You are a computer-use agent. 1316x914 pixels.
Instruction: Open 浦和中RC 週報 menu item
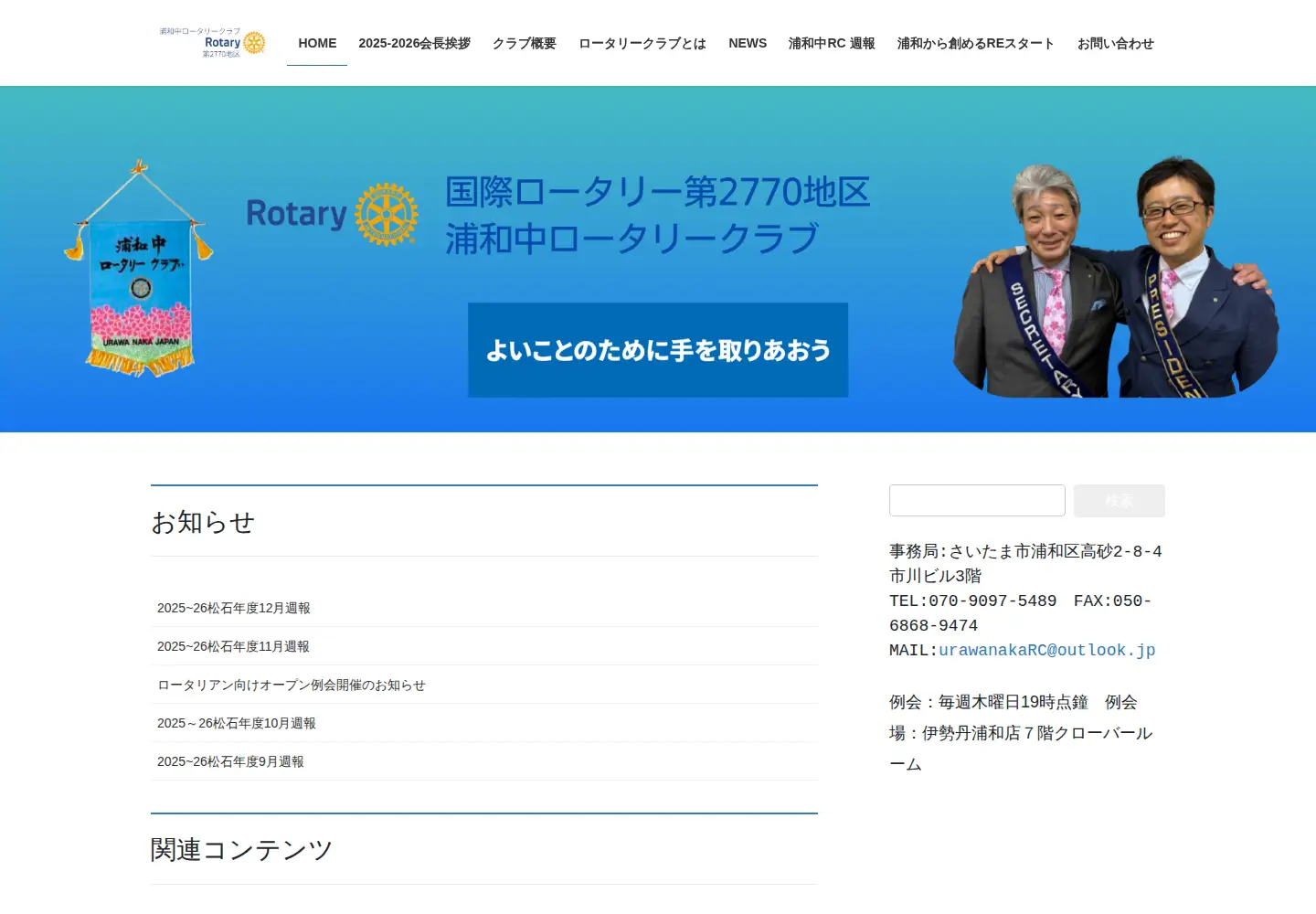pyautogui.click(x=832, y=43)
